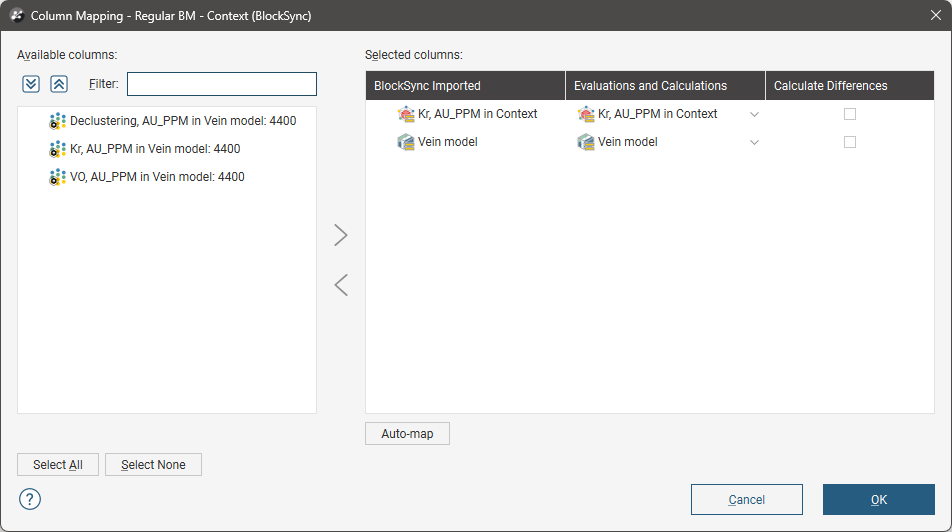Image resolution: width=952 pixels, height=532 pixels.
Task: Tick Calculate Differences checkbox for Vein model
Action: pos(850,142)
